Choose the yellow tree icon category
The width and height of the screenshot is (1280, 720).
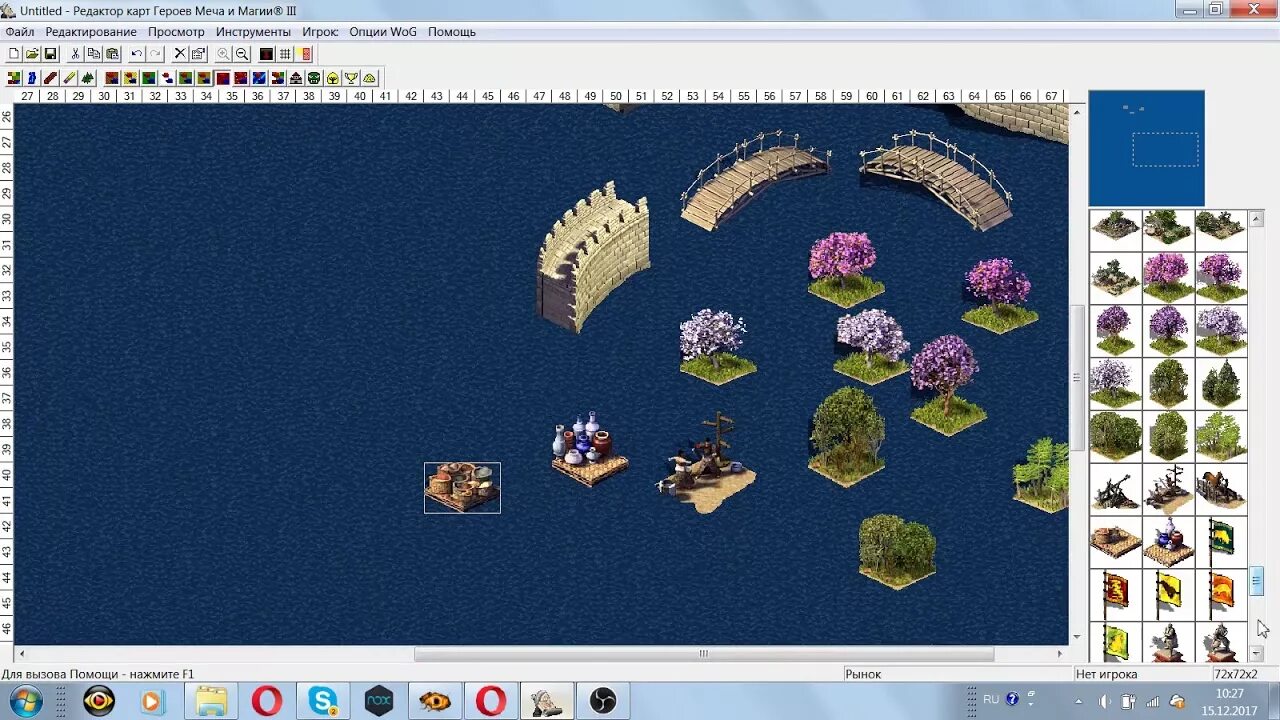point(333,78)
